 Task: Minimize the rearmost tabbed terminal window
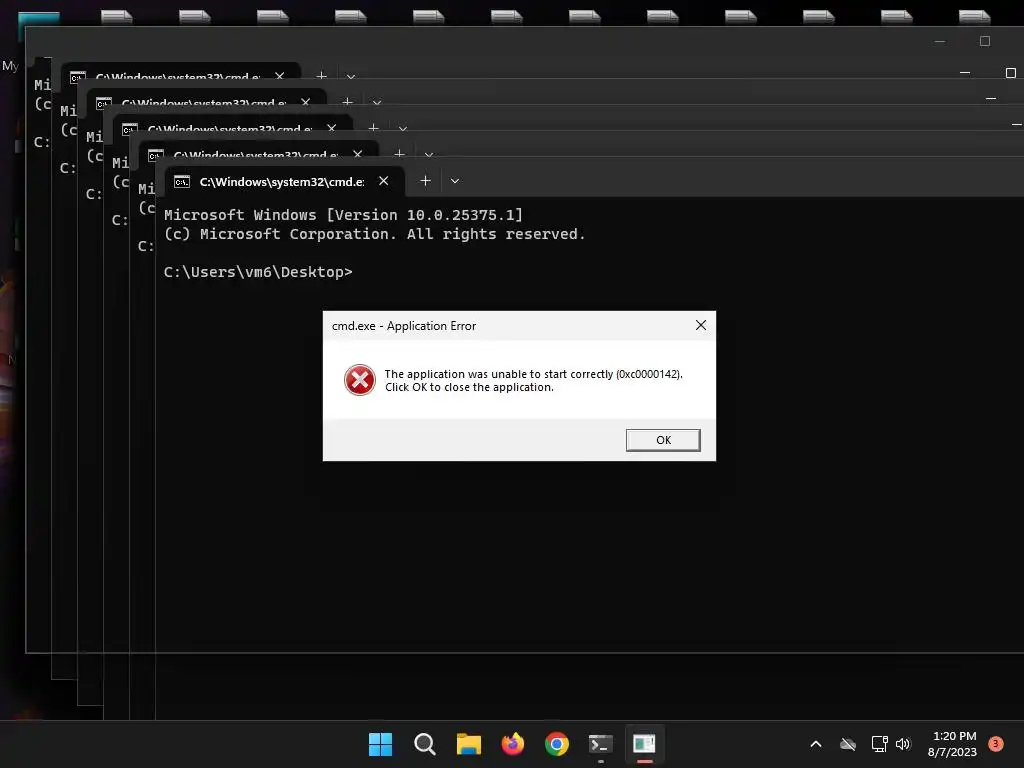click(965, 72)
